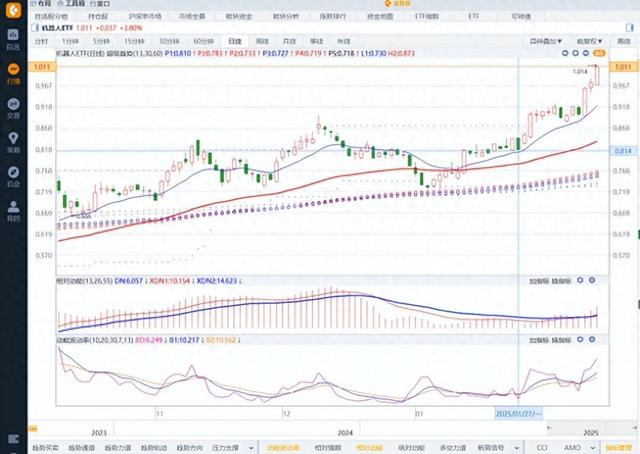
Task: Open 指标管理 indicator management
Action: 619,448
